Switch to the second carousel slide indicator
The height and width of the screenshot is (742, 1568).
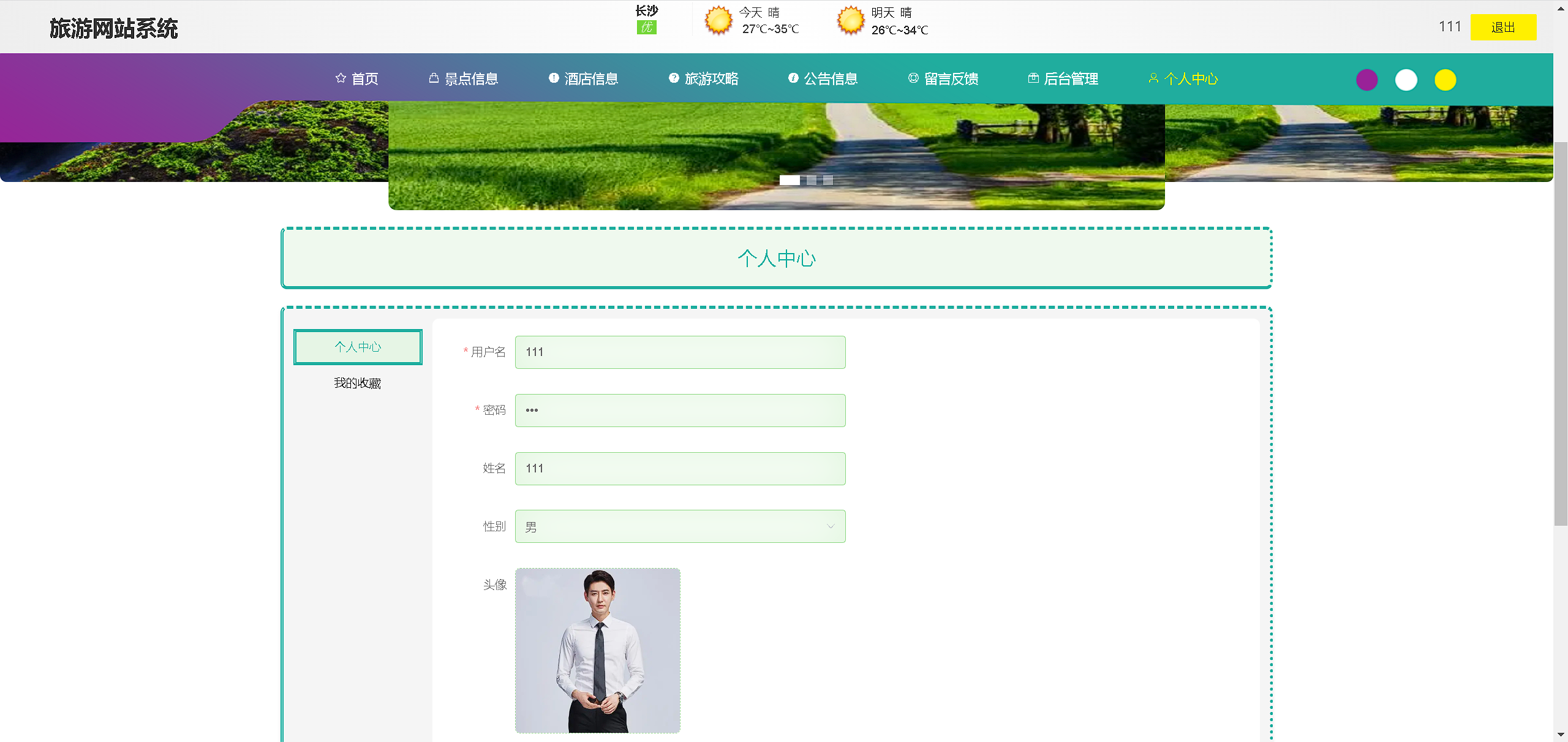click(812, 180)
